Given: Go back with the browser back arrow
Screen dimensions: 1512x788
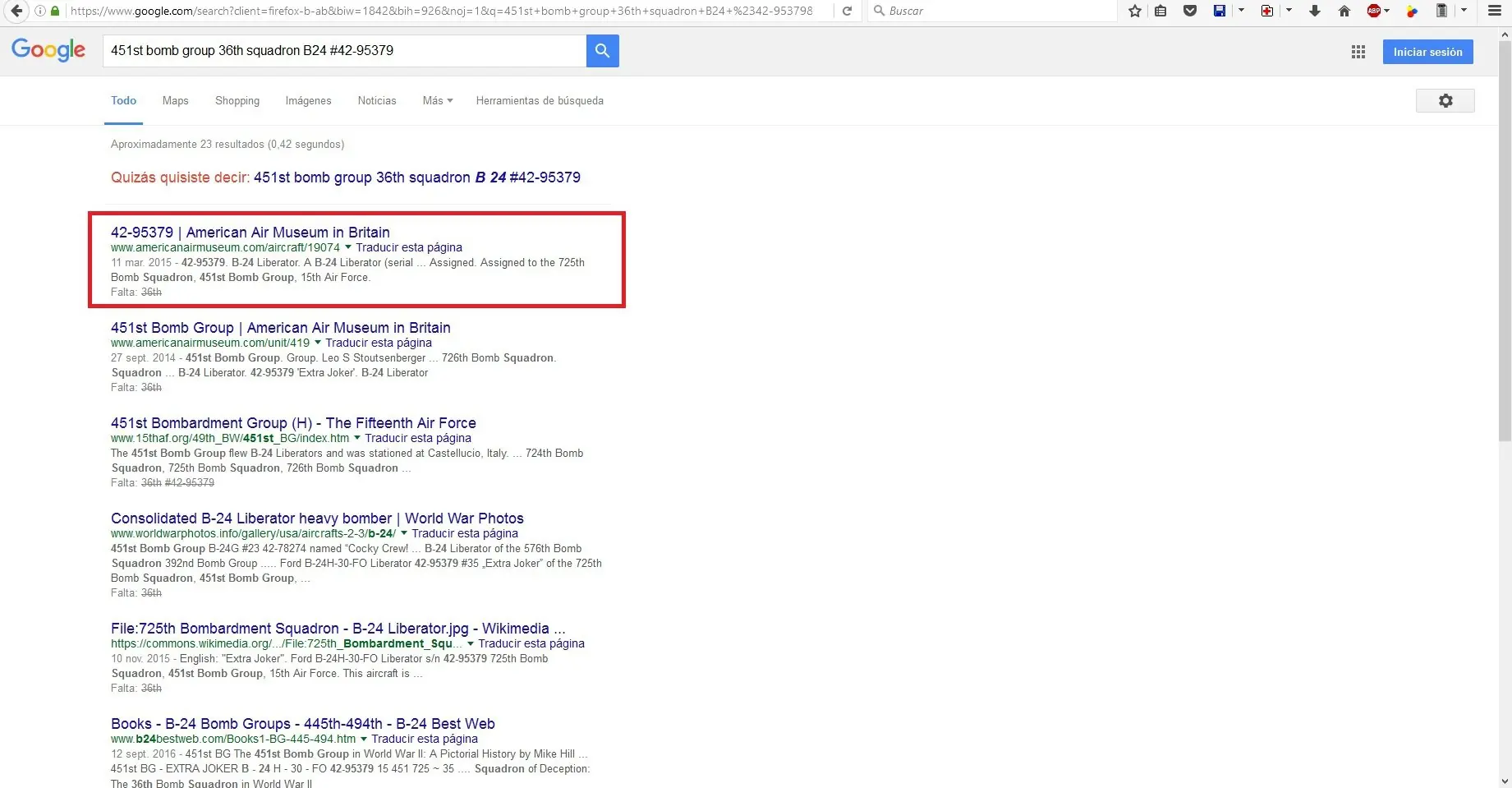Looking at the screenshot, I should [16, 11].
